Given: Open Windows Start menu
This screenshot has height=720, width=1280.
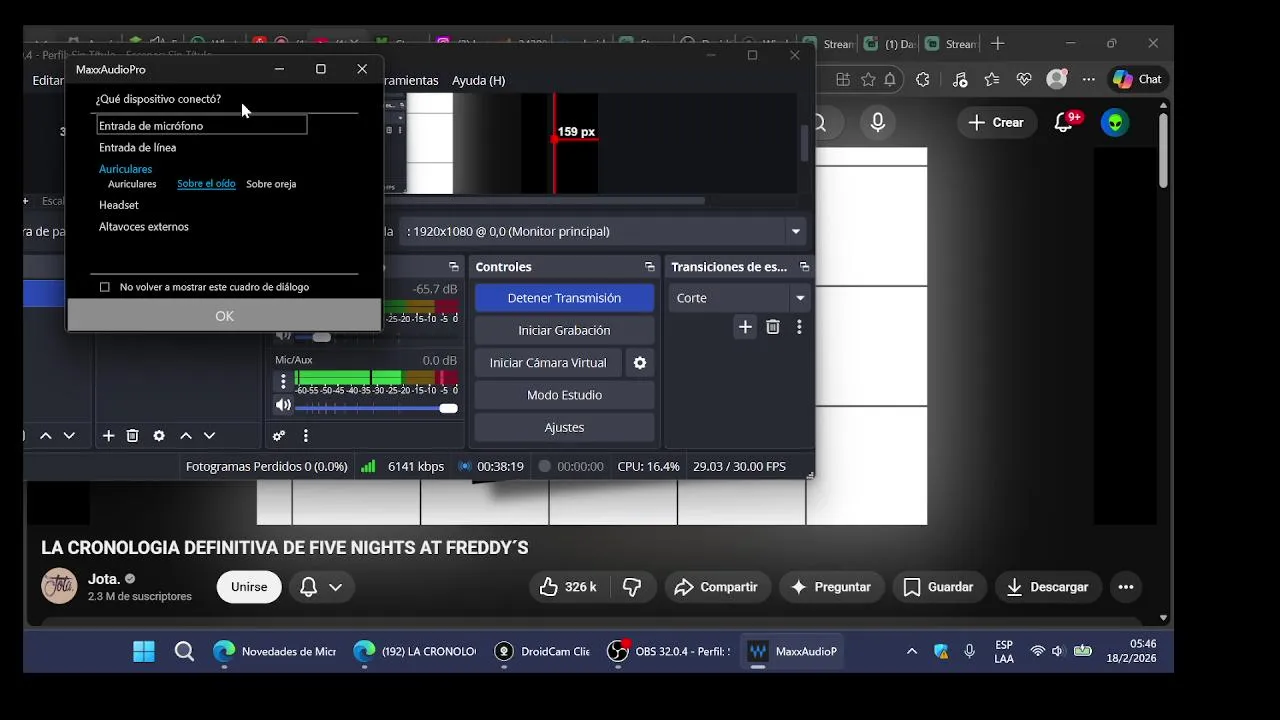Looking at the screenshot, I should click(144, 651).
